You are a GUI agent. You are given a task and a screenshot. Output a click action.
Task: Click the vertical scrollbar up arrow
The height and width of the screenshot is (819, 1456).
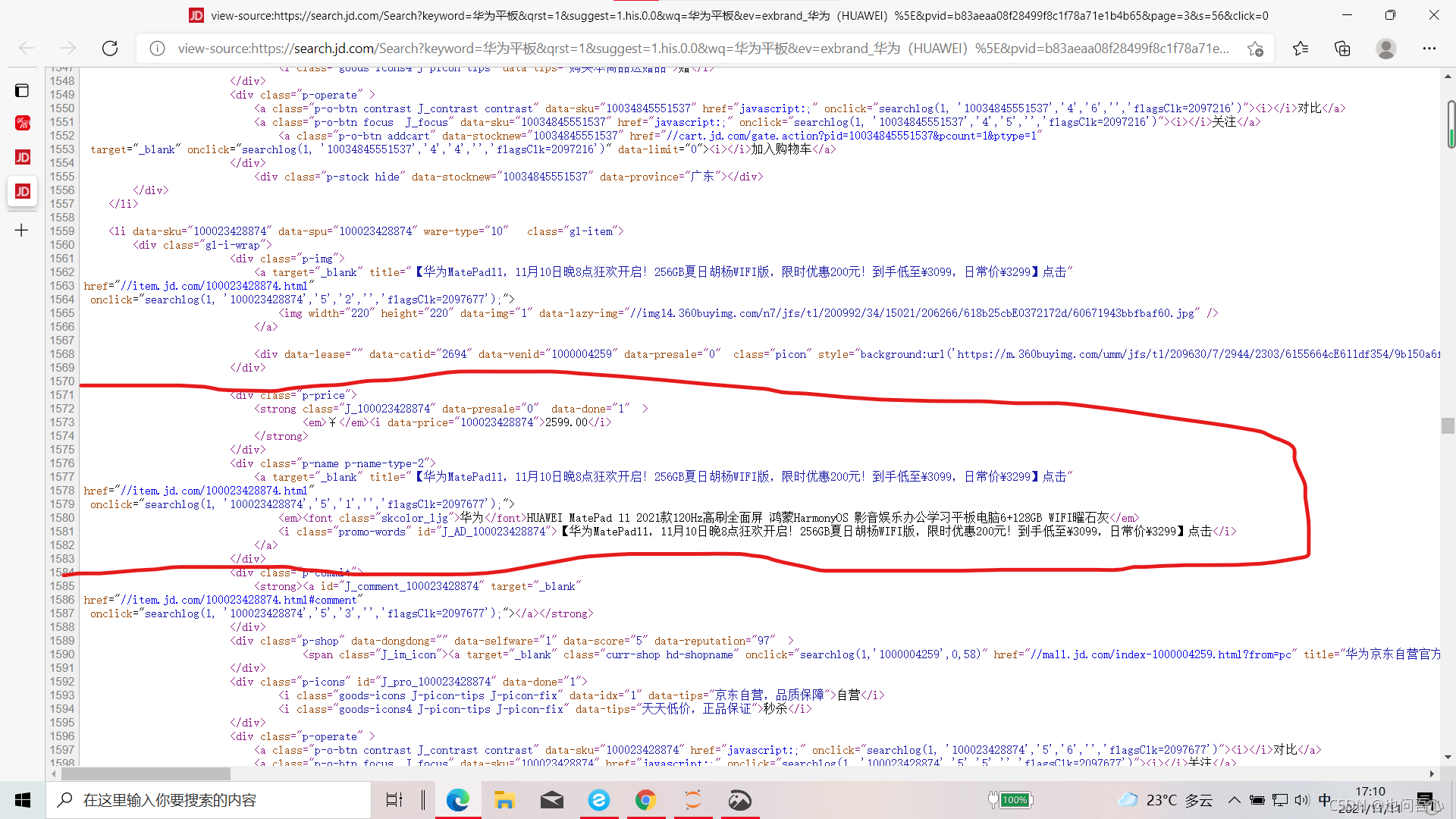[1448, 76]
